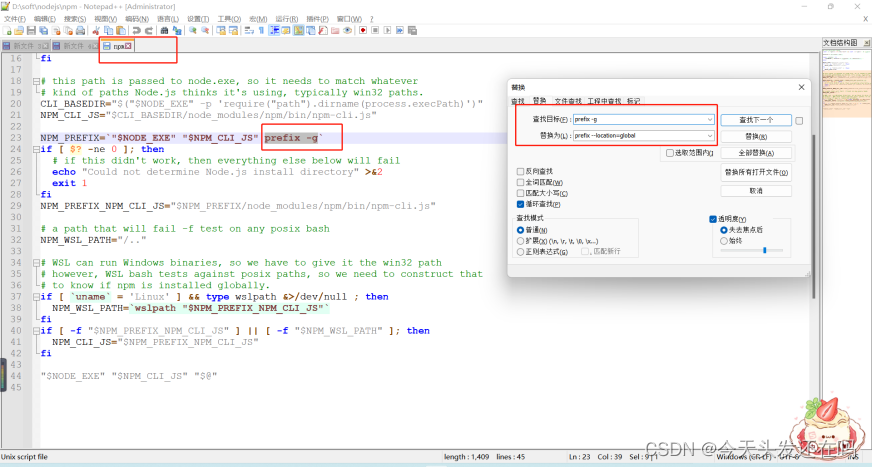
Task: Click the Paste toolbar icon
Action: point(121,31)
